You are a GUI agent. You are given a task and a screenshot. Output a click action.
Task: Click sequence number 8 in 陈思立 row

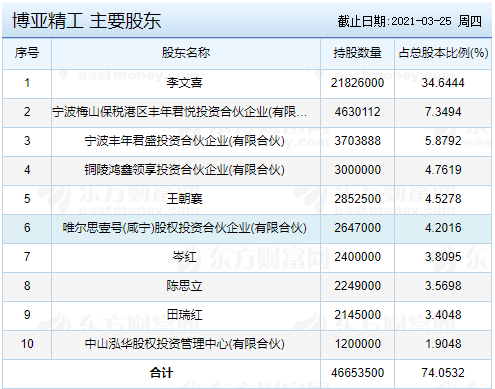tap(27, 286)
